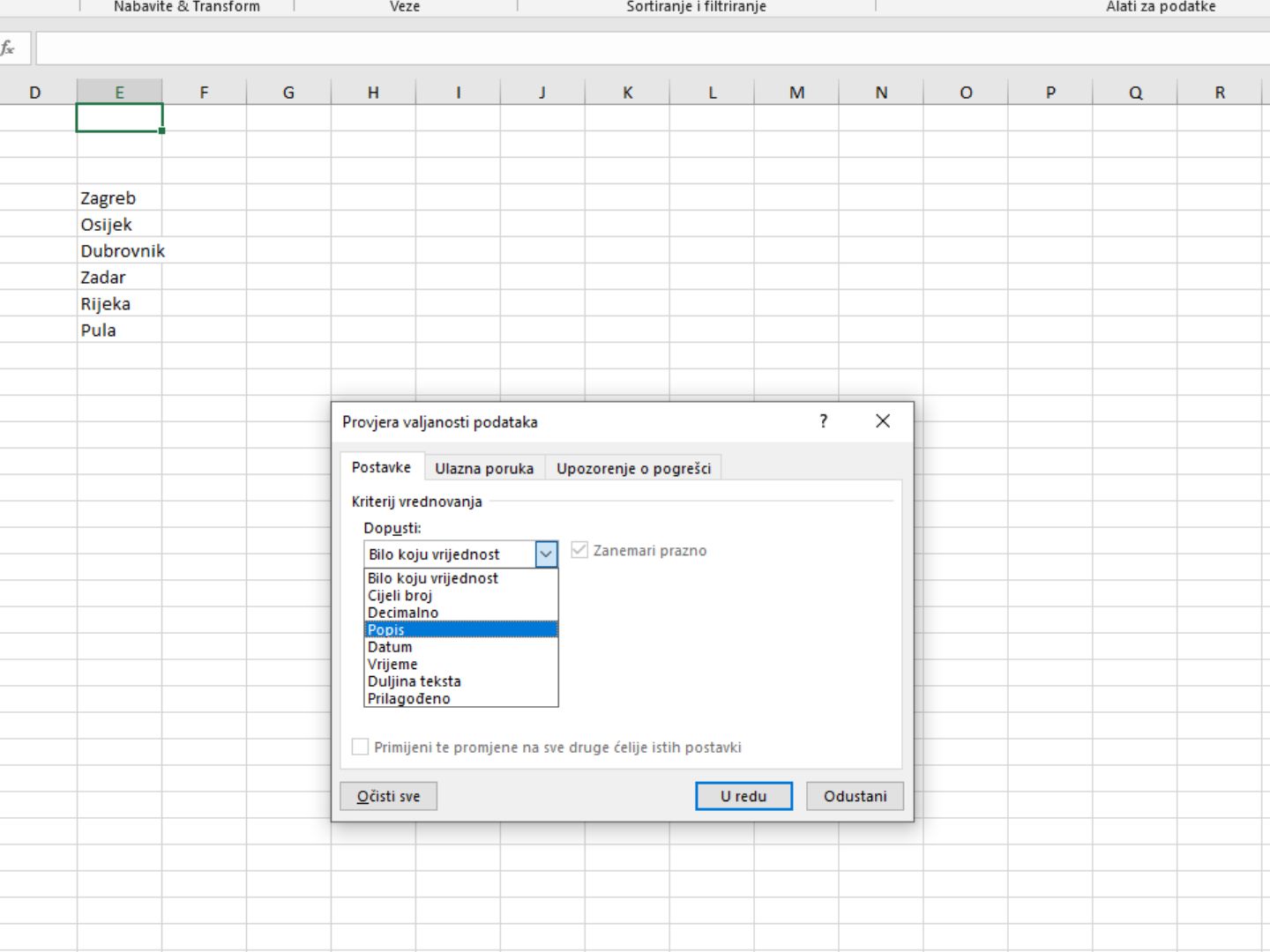Select column I header
The image size is (1270, 952).
(x=458, y=92)
